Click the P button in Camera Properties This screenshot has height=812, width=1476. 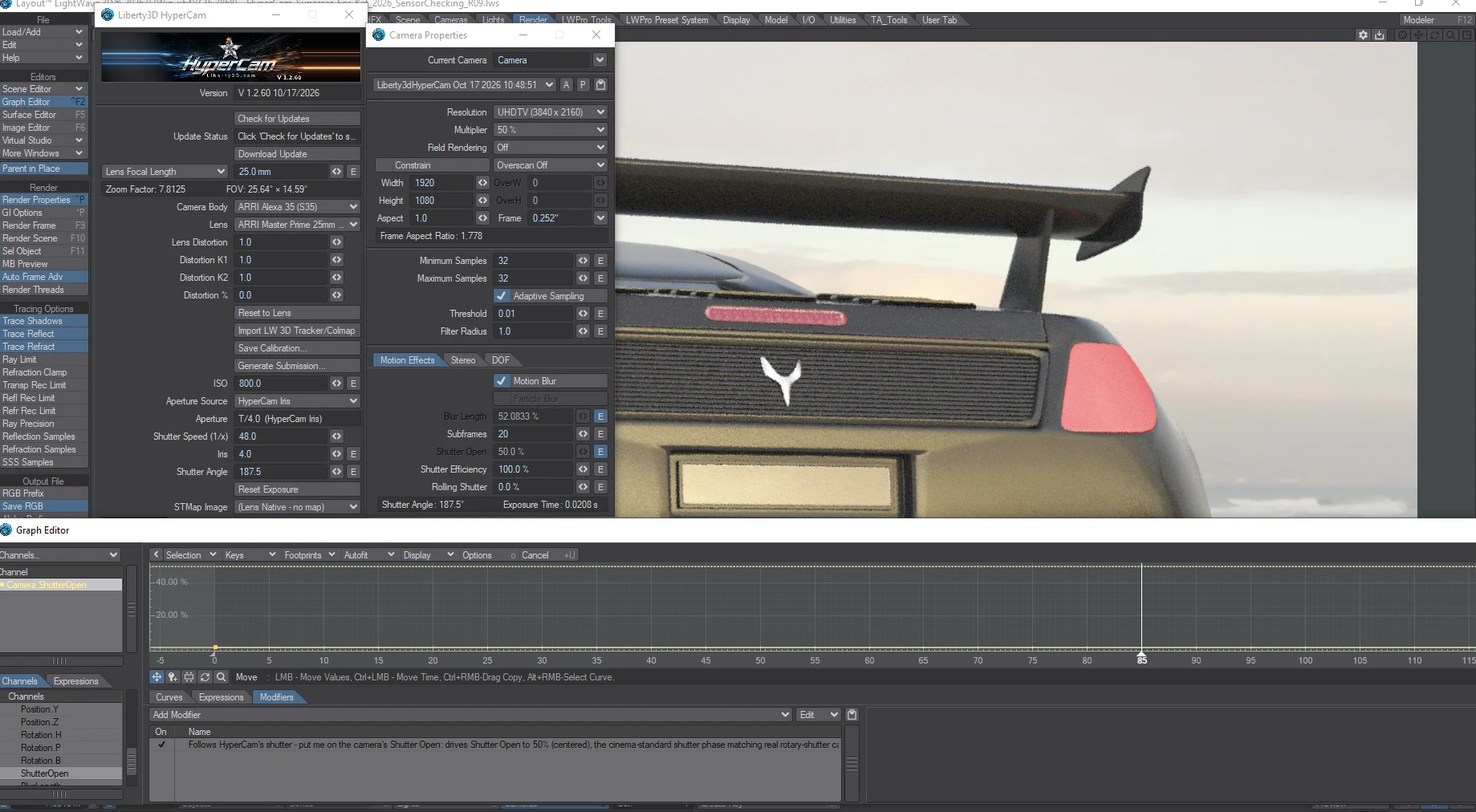tap(583, 85)
